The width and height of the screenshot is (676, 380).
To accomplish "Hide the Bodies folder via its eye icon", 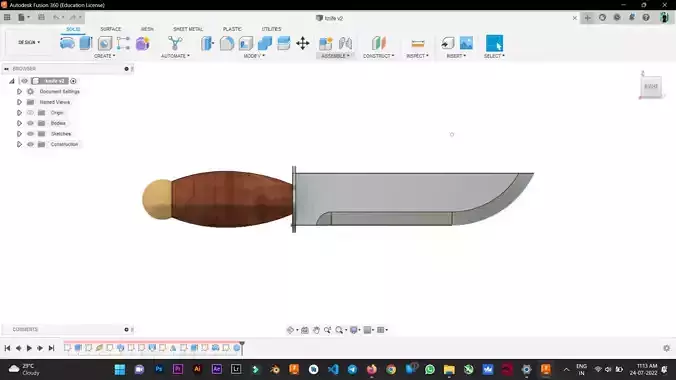I will coord(30,123).
